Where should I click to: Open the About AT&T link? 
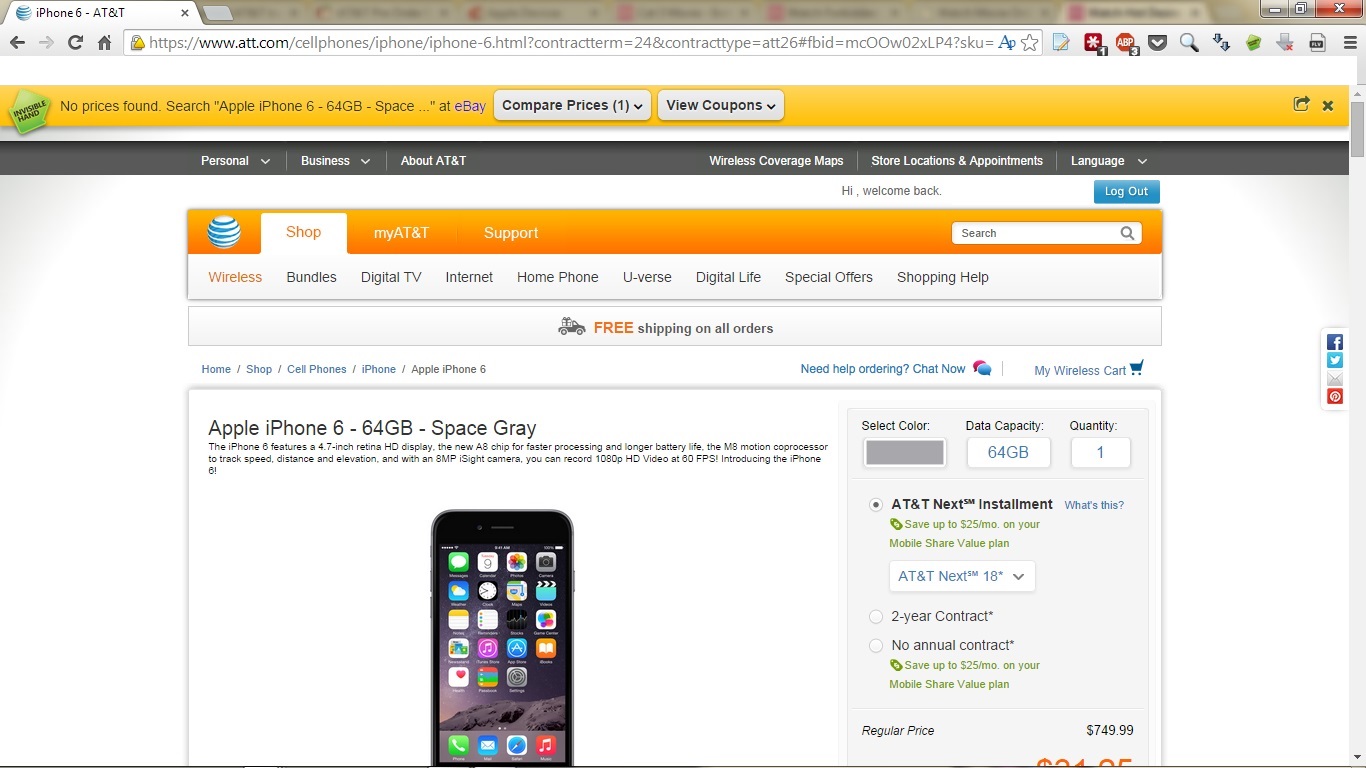pos(433,161)
